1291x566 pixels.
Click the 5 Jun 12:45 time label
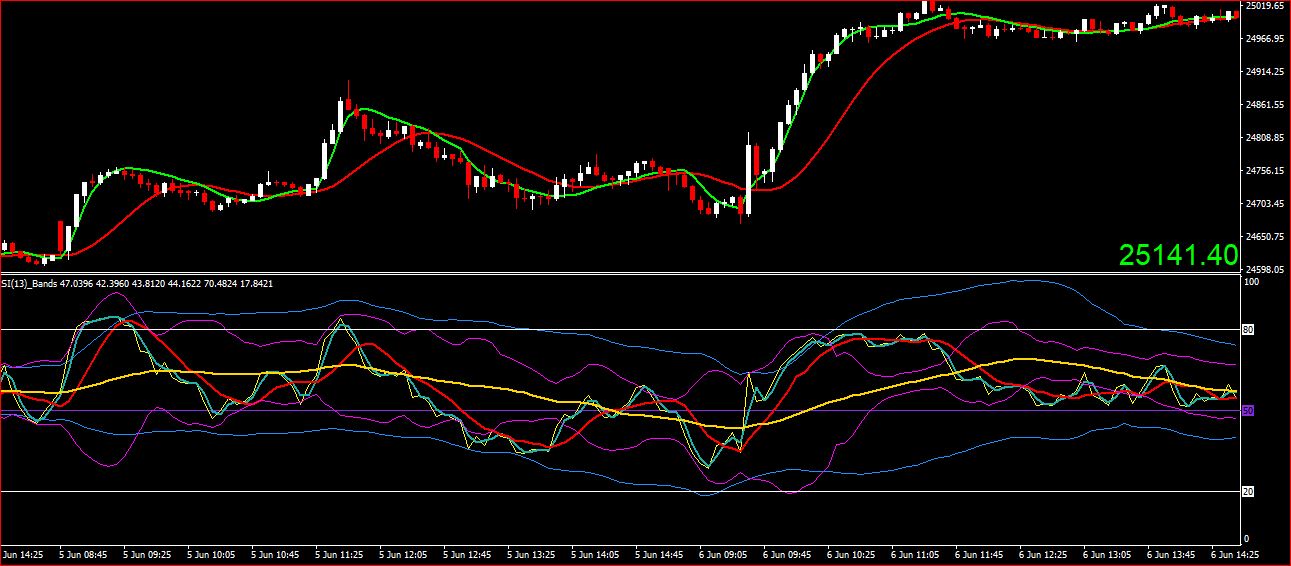tap(468, 553)
